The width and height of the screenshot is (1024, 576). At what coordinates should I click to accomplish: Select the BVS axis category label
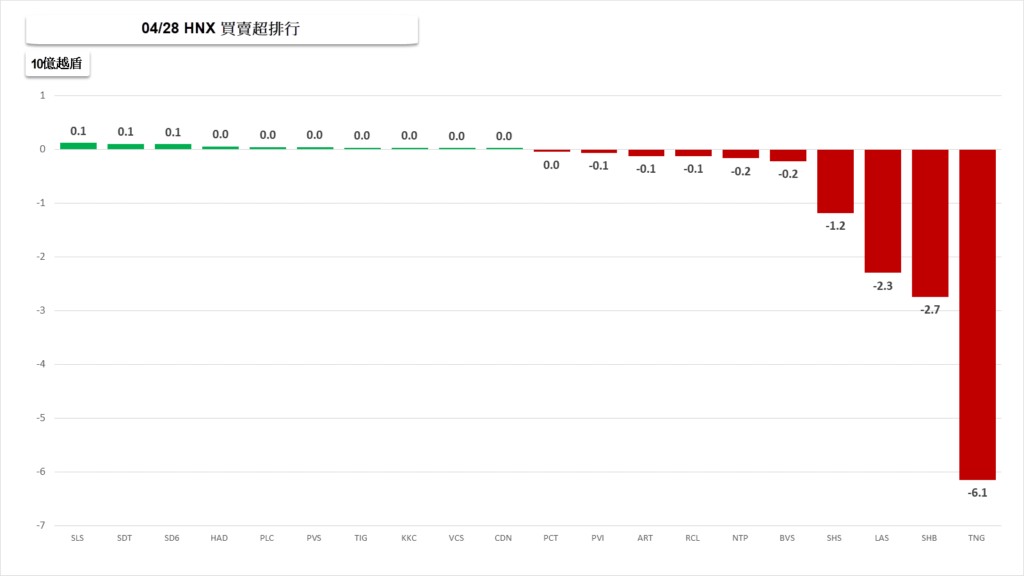(x=788, y=538)
